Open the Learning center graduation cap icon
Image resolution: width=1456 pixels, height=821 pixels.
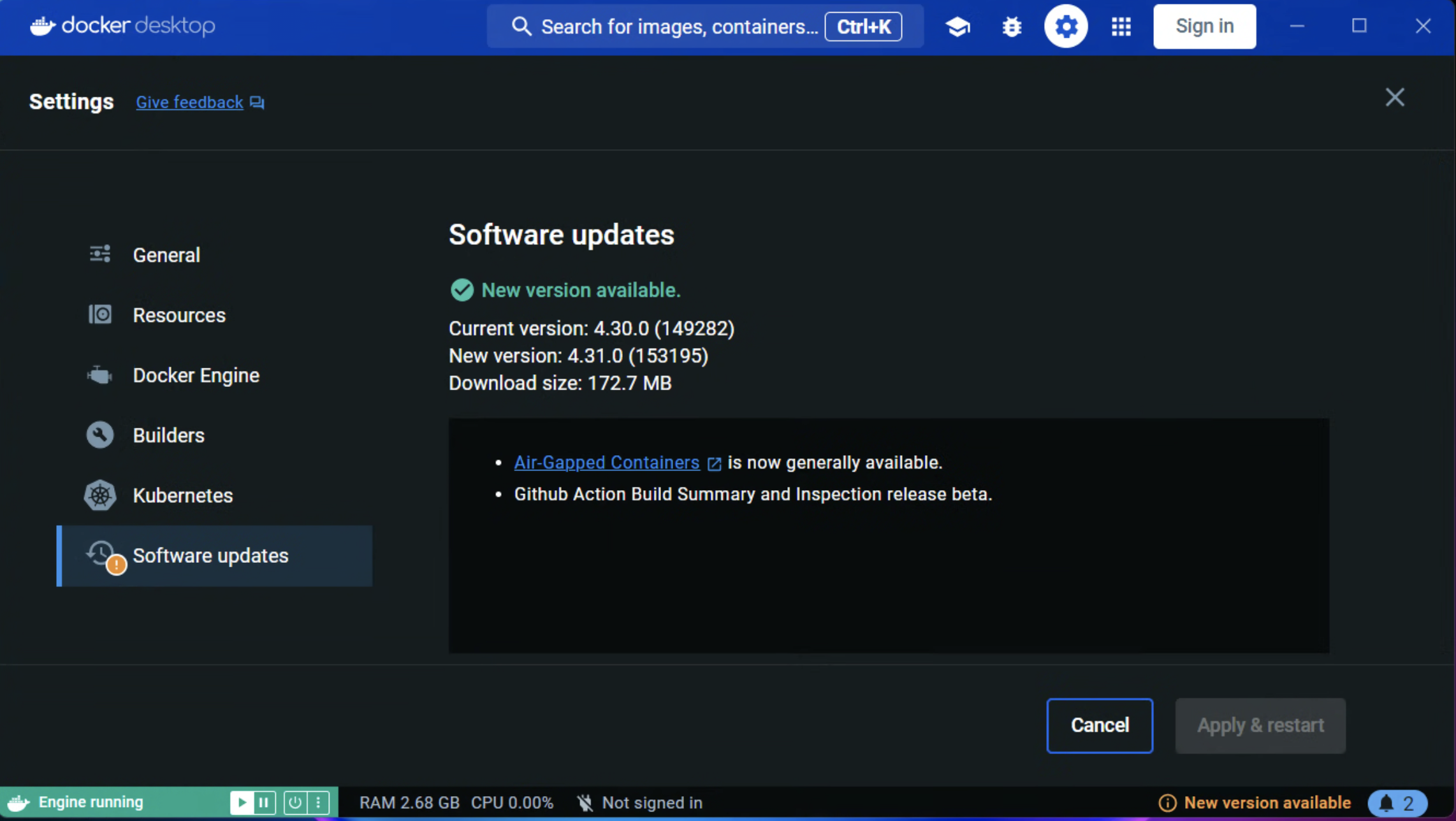click(x=957, y=27)
